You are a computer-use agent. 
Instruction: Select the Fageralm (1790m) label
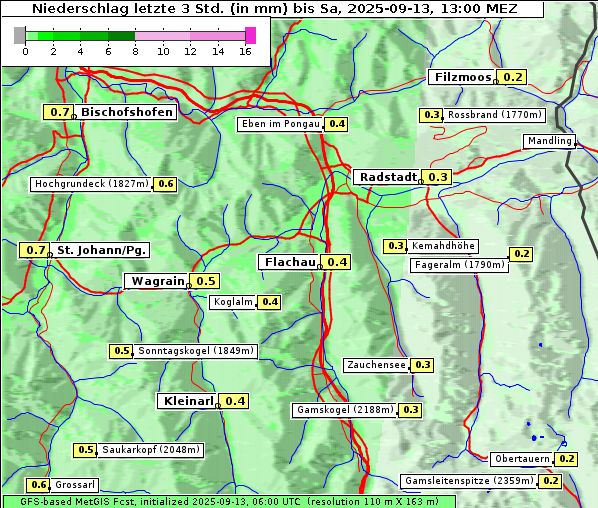[x=459, y=265]
